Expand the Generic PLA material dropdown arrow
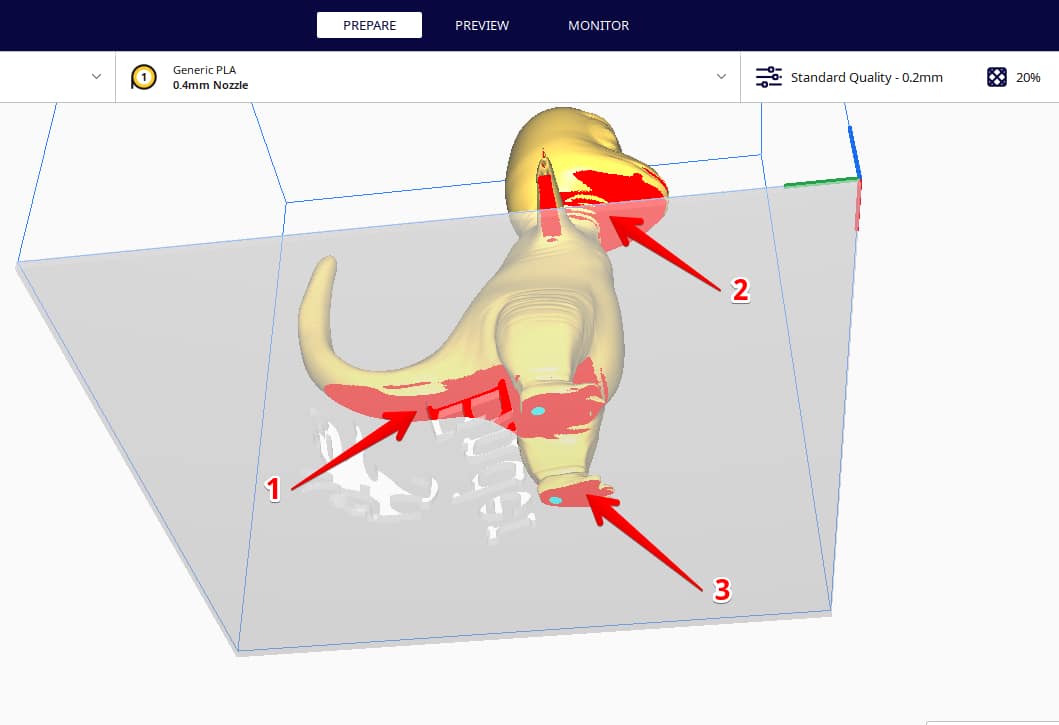Screen dimensions: 1059x725 (721, 76)
